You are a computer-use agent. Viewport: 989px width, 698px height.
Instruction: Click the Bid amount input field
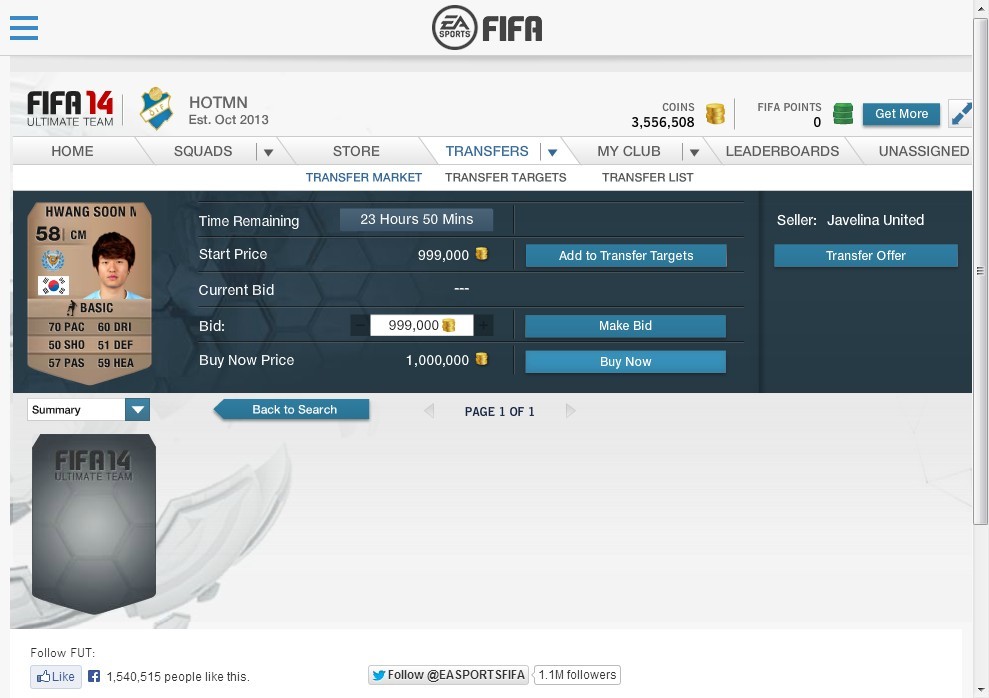tap(421, 325)
